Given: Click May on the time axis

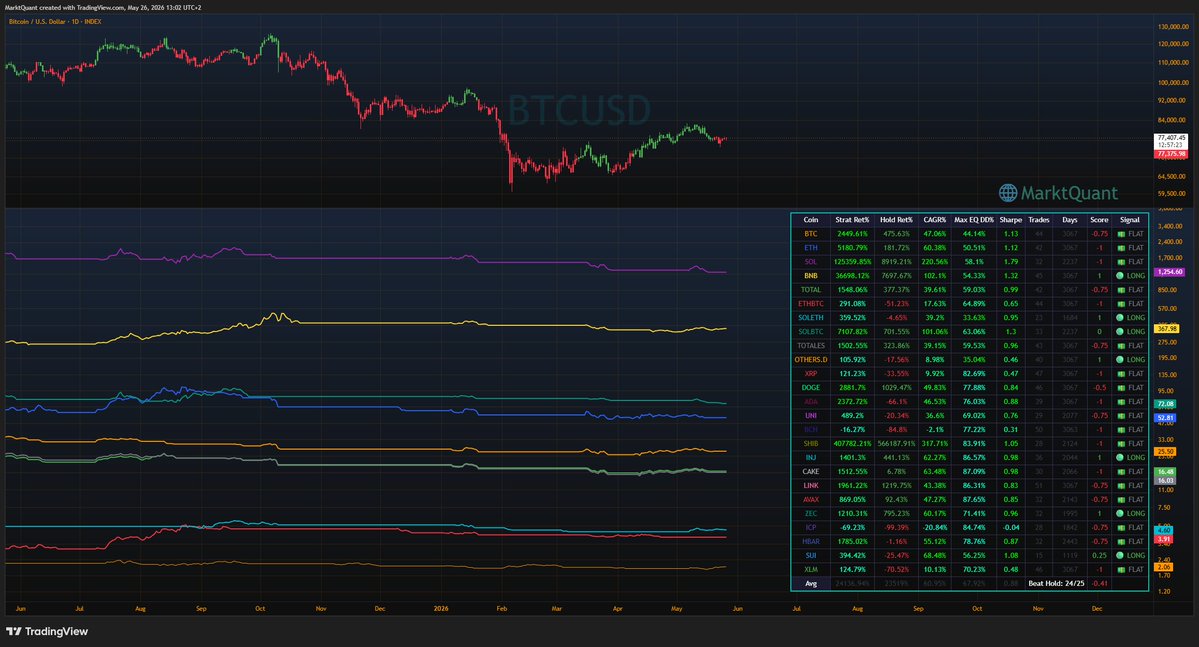Looking at the screenshot, I should 676,609.
